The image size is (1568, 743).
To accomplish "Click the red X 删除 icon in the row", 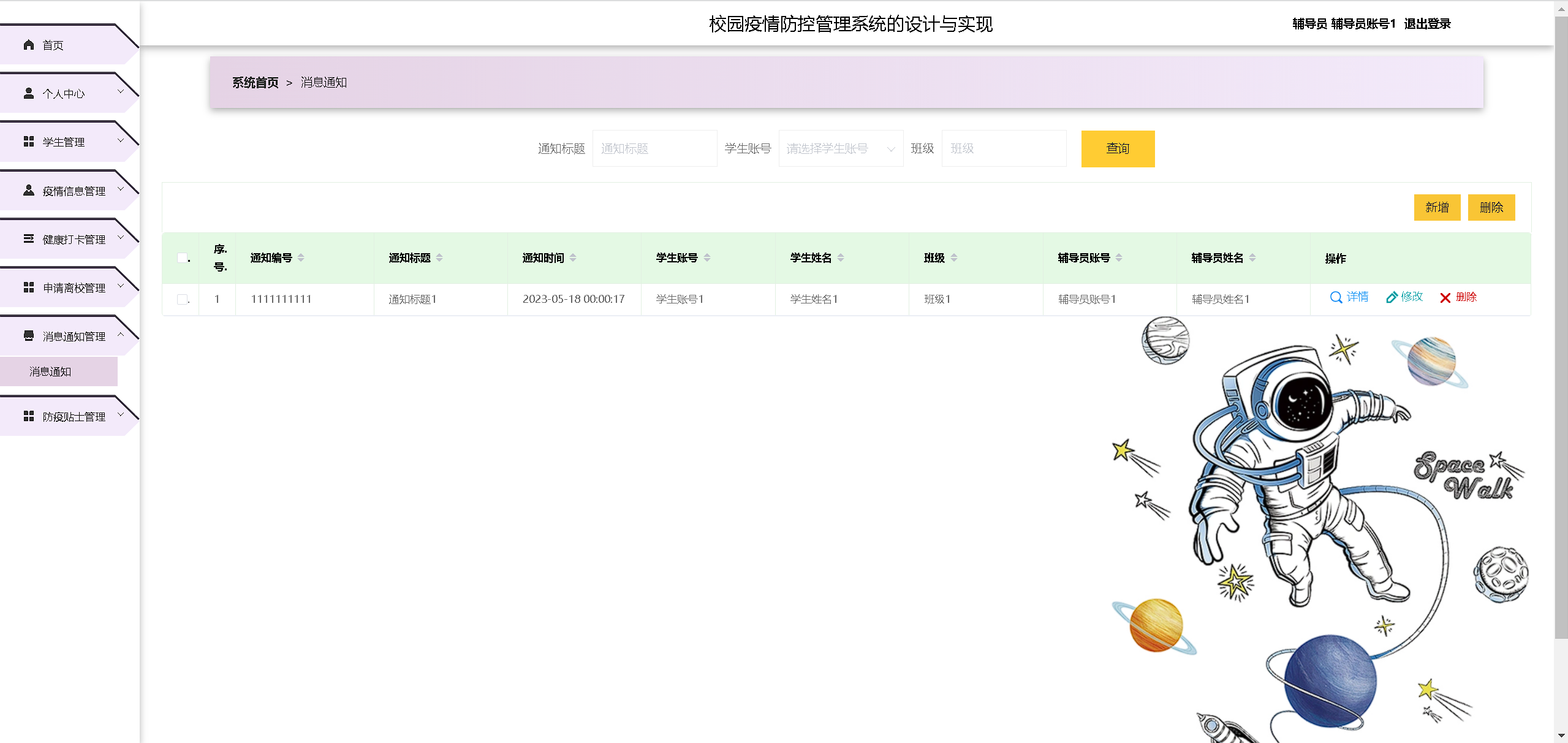I will click(x=1445, y=298).
